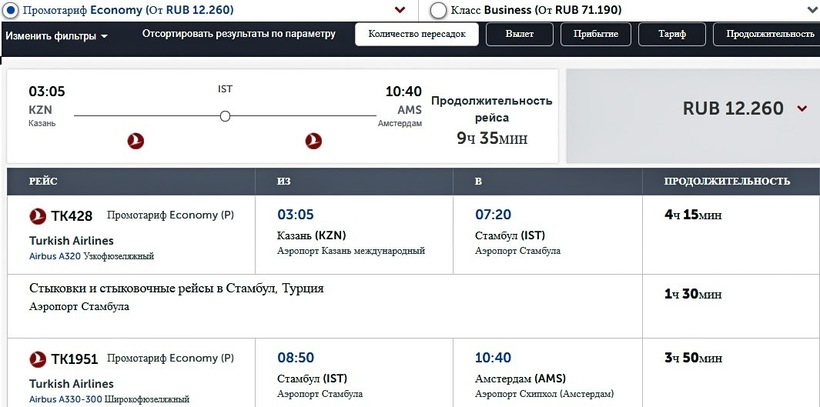820x407 pixels.
Task: Click the IST stopover circle on route line
Action: coord(225,116)
